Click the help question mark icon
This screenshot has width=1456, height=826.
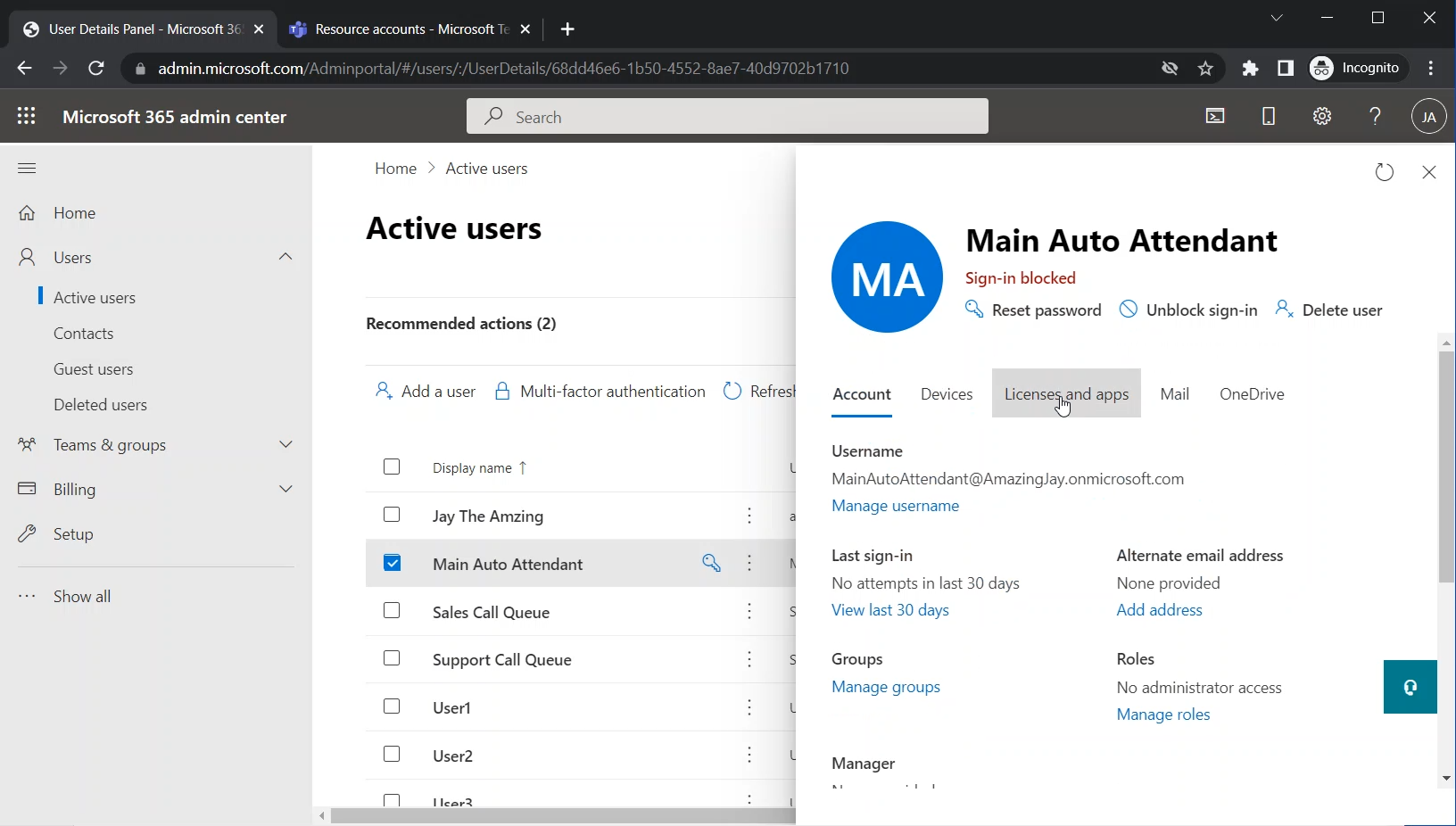pos(1375,116)
